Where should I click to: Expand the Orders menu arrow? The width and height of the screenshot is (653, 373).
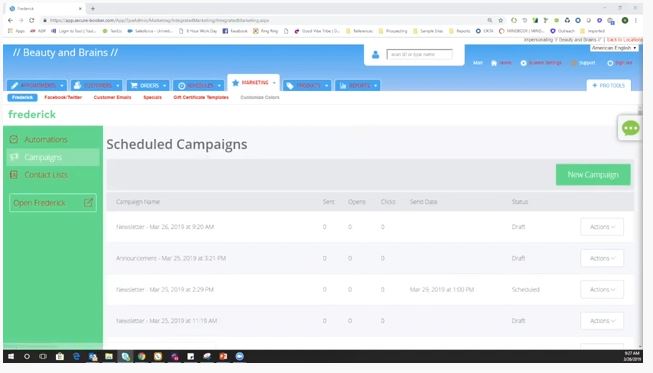pos(164,85)
